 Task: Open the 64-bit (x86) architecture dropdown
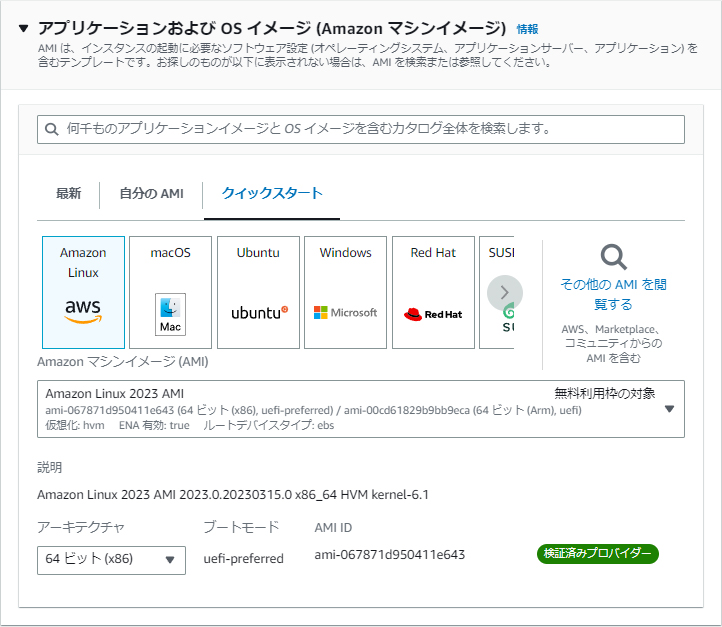click(x=111, y=559)
